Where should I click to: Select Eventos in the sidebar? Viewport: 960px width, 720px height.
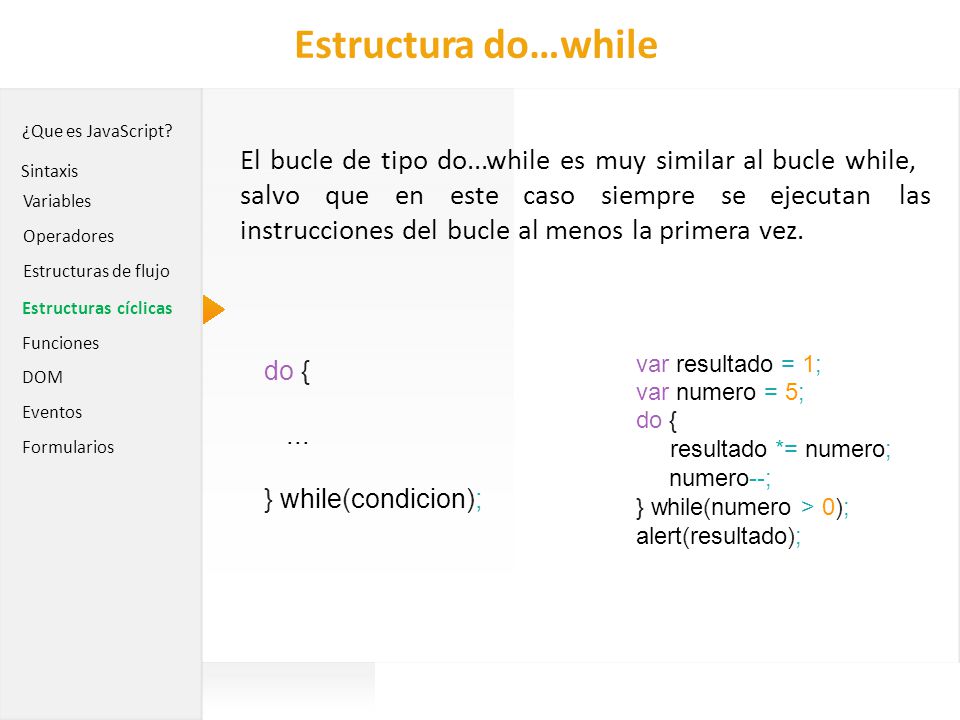[x=52, y=412]
